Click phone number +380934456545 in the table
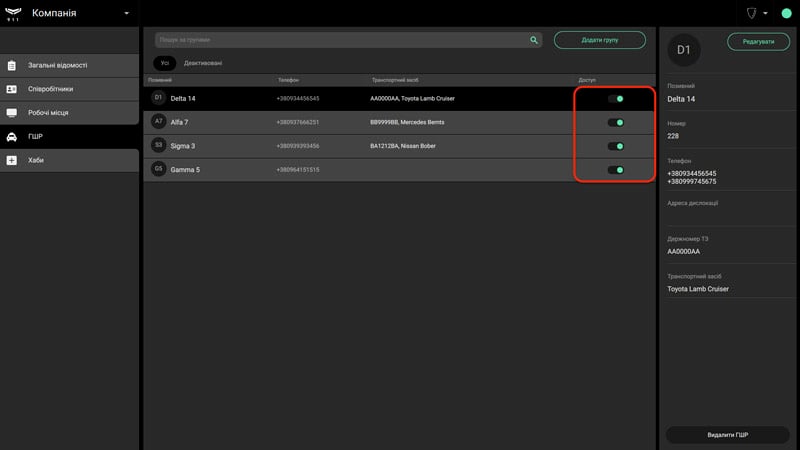 tap(297, 98)
